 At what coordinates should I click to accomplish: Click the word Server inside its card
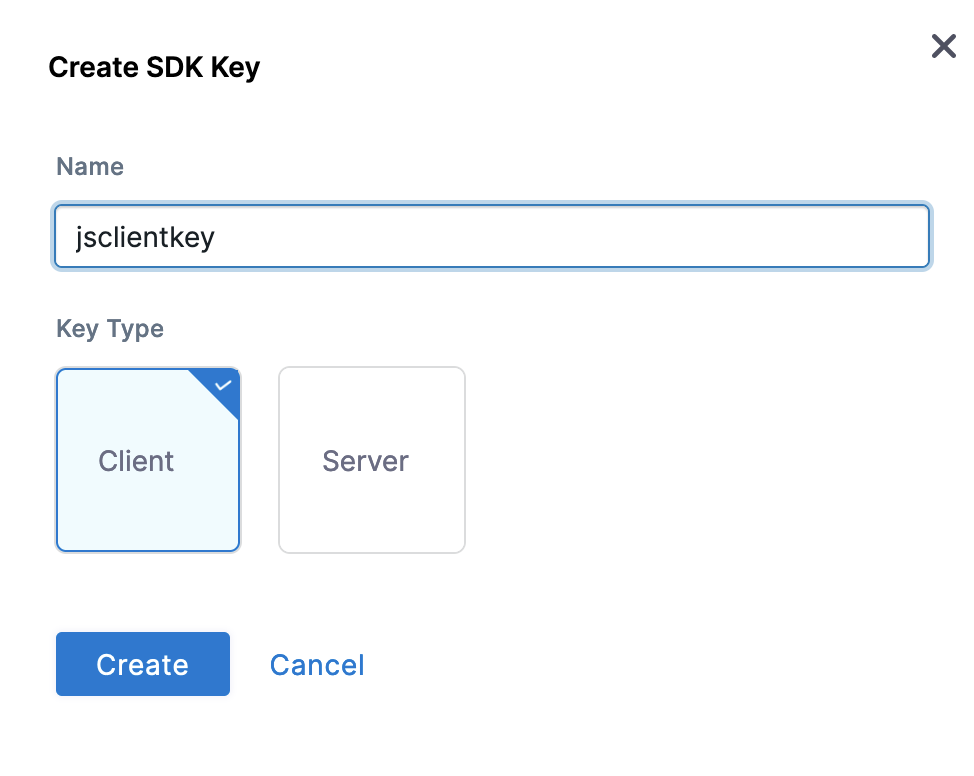coord(365,461)
